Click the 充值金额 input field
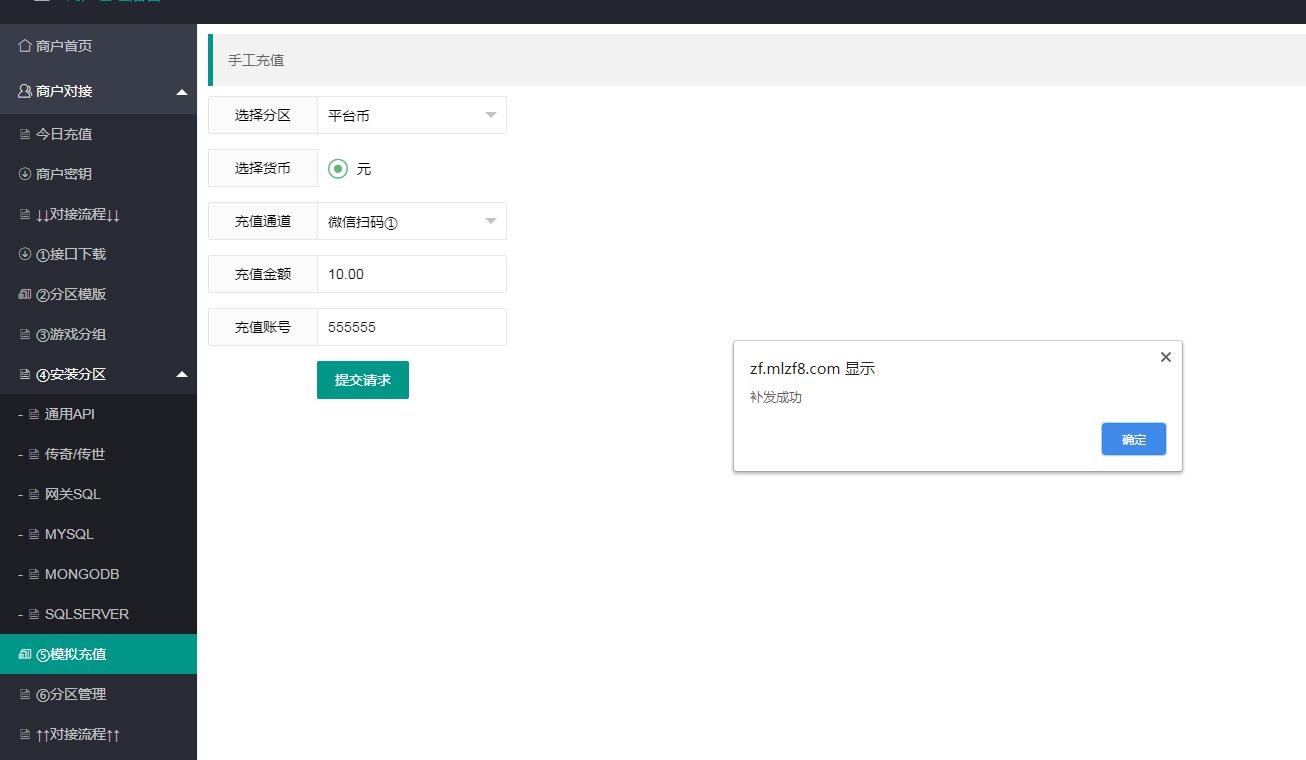1306x760 pixels. pyautogui.click(x=411, y=274)
